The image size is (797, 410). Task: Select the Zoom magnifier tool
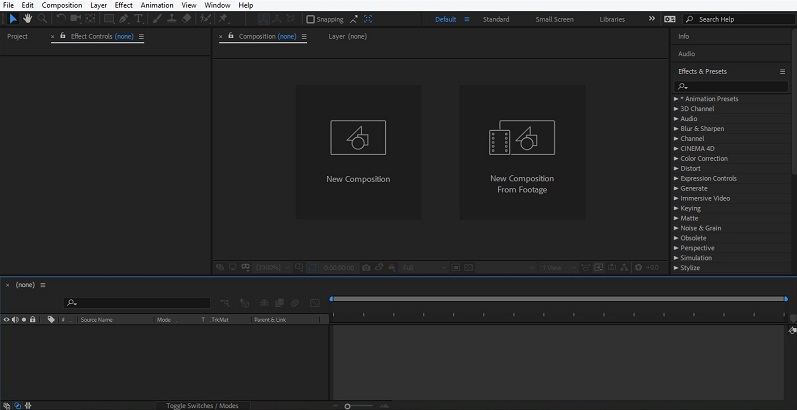pyautogui.click(x=42, y=19)
